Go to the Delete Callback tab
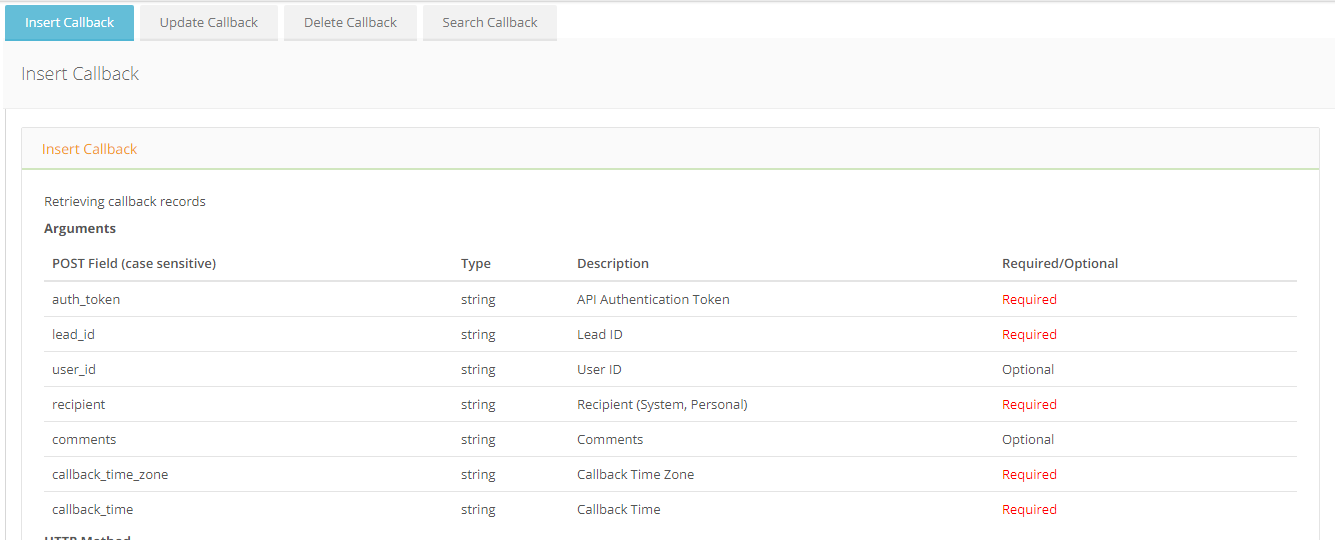The height and width of the screenshot is (540, 1335). tap(350, 22)
